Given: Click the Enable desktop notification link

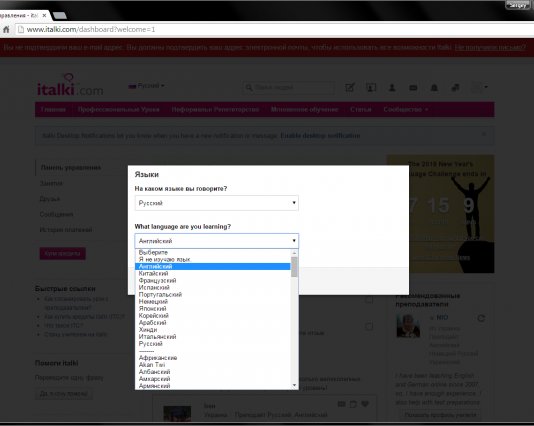Looking at the screenshot, I should click(x=320, y=136).
